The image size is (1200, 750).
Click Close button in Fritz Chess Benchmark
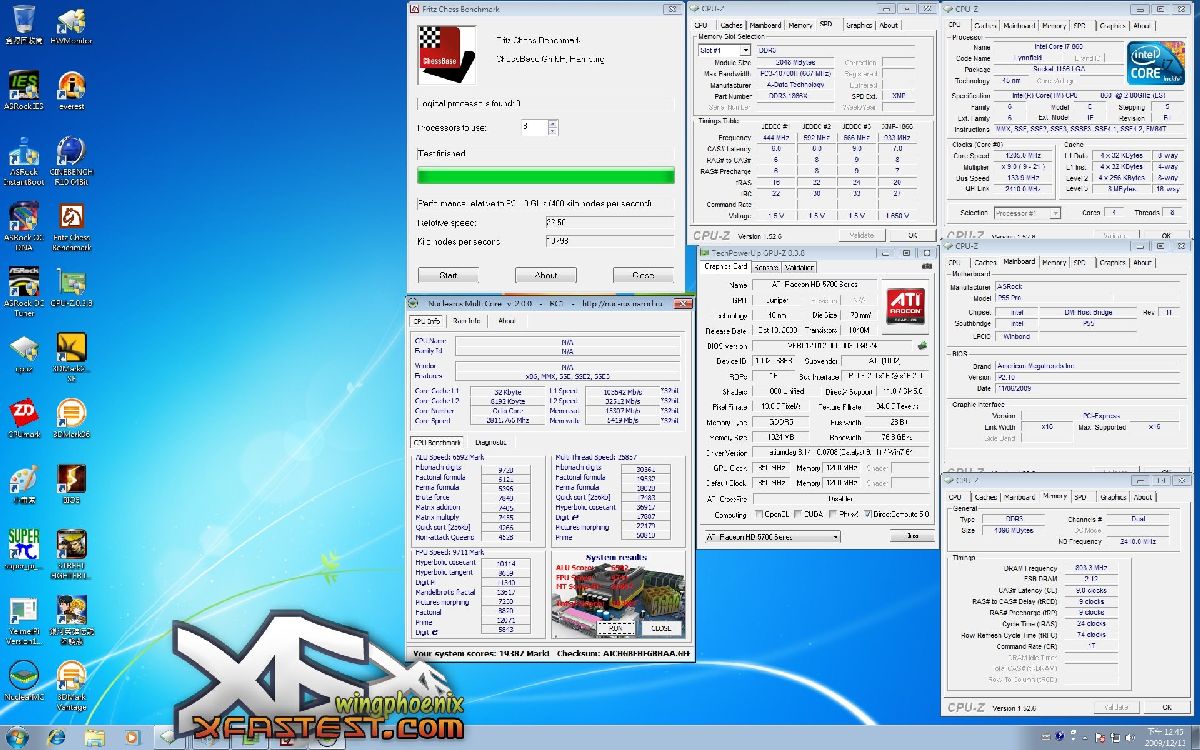(x=643, y=275)
